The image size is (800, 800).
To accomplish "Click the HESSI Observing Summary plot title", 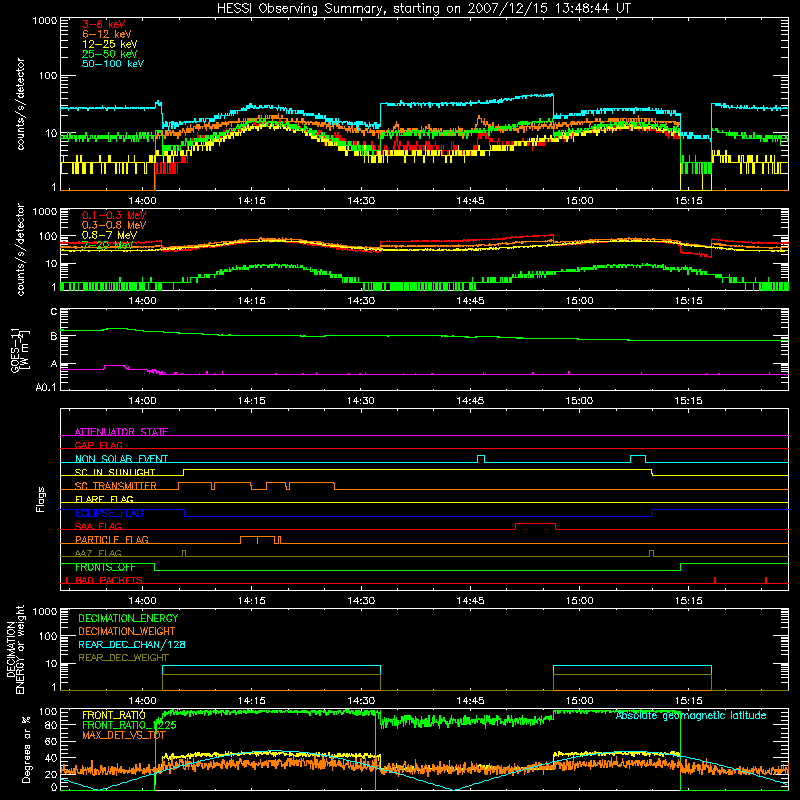I will 424,8.
